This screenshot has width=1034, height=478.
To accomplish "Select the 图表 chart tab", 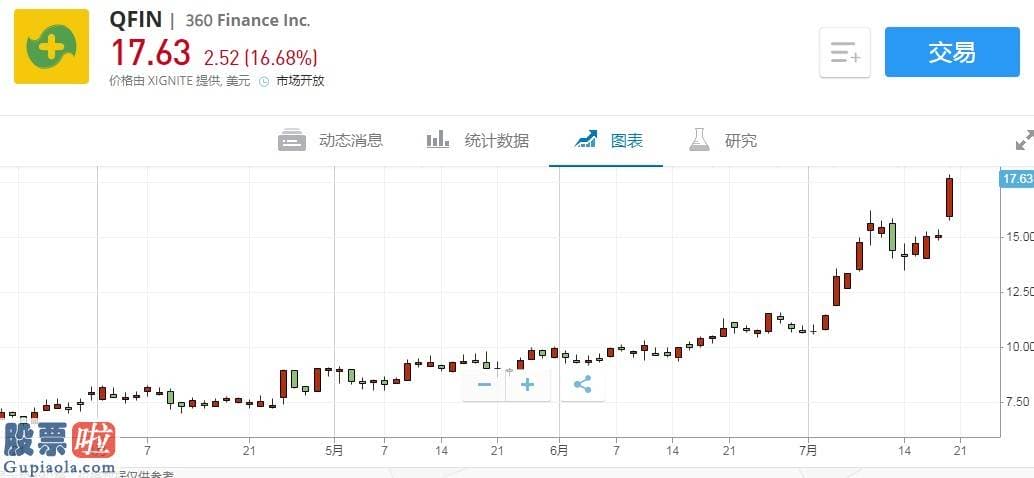I will tap(609, 140).
